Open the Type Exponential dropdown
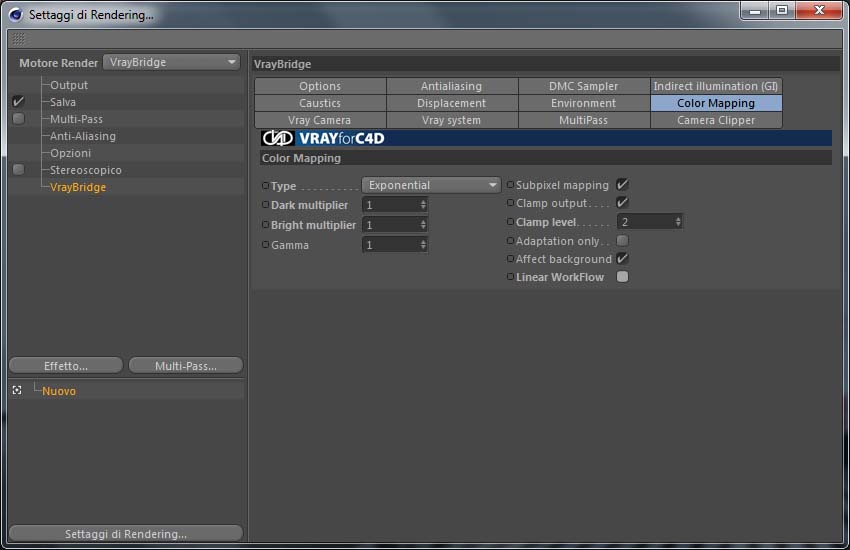 pos(431,185)
